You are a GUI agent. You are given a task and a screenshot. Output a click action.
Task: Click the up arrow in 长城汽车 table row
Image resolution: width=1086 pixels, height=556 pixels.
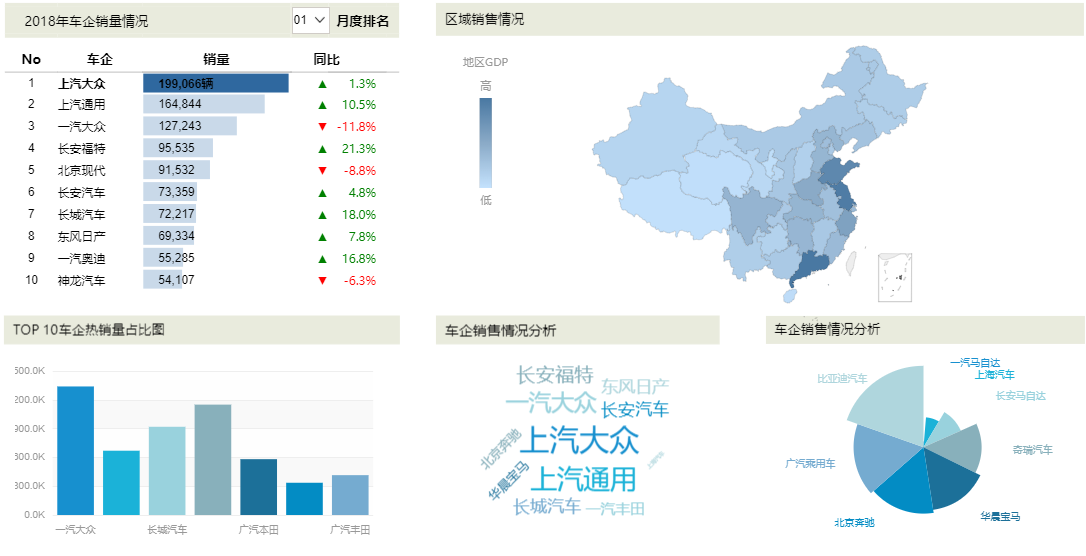click(322, 215)
